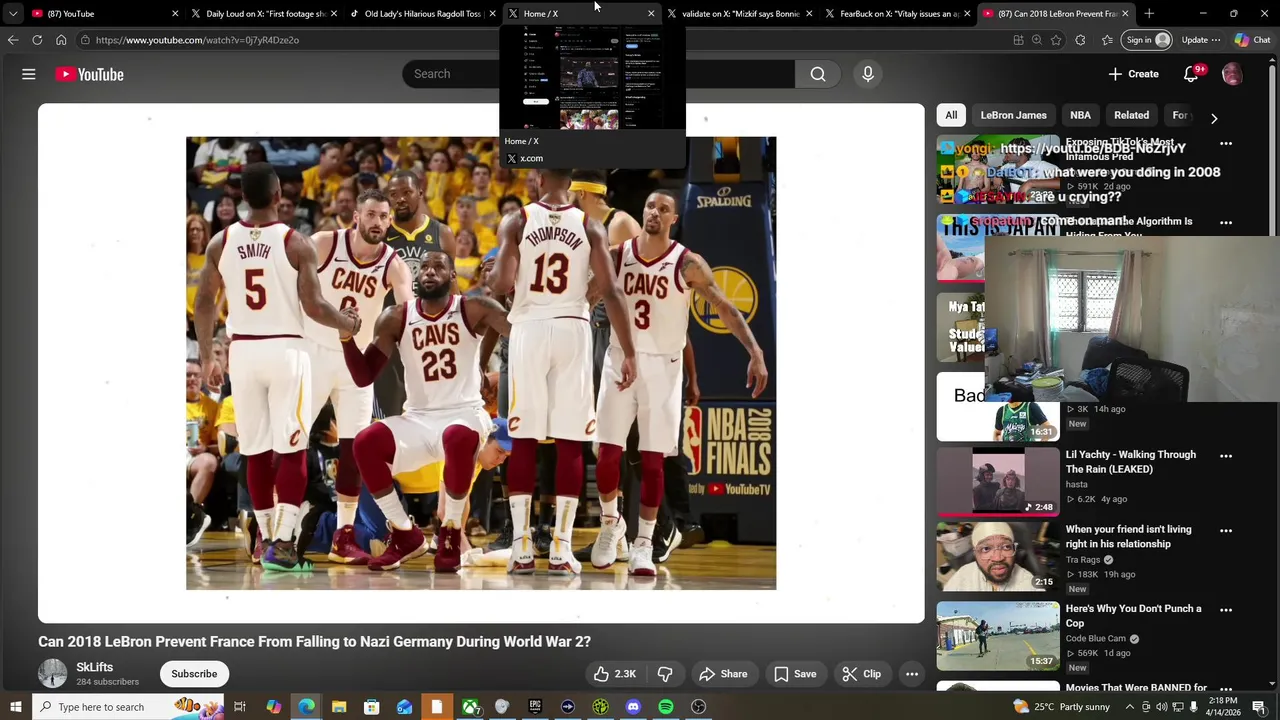The width and height of the screenshot is (1280, 720).
Task: Close the Home / X tab
Action: (651, 14)
